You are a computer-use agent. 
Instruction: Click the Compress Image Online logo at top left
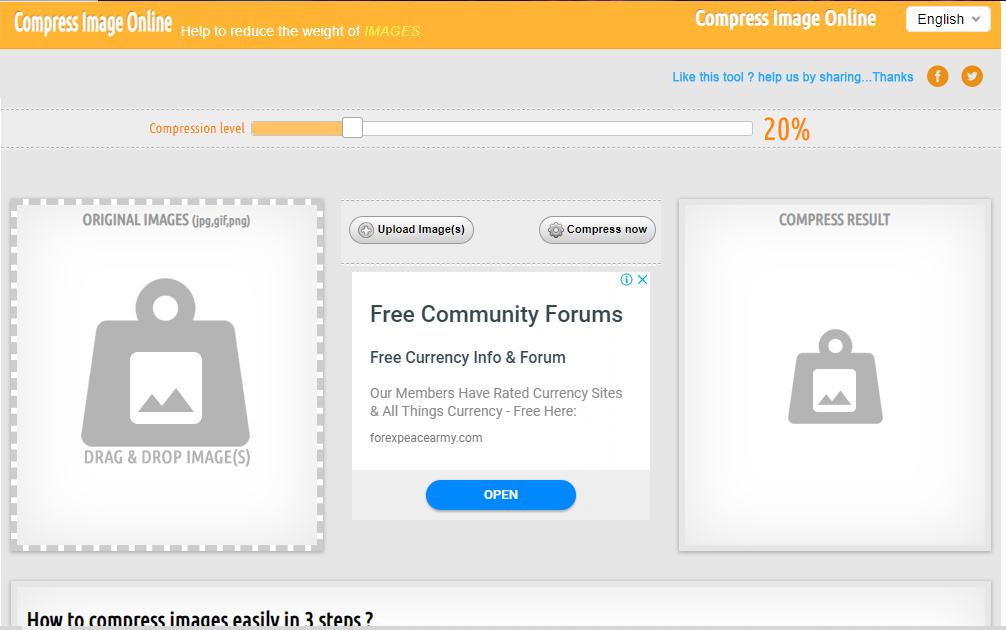point(93,23)
